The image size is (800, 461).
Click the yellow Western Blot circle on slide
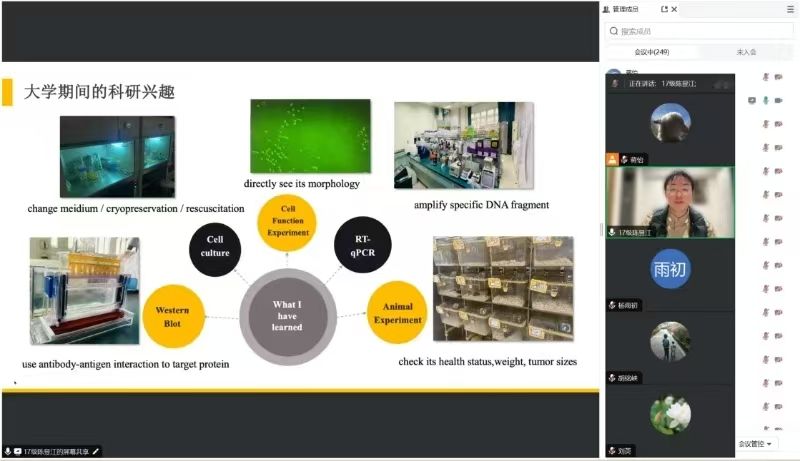coord(174,310)
